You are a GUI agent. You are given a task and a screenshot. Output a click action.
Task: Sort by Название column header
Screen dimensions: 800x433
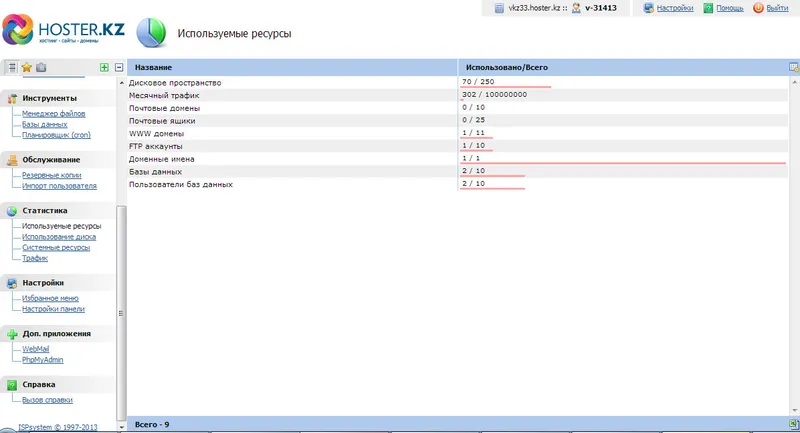(292, 67)
